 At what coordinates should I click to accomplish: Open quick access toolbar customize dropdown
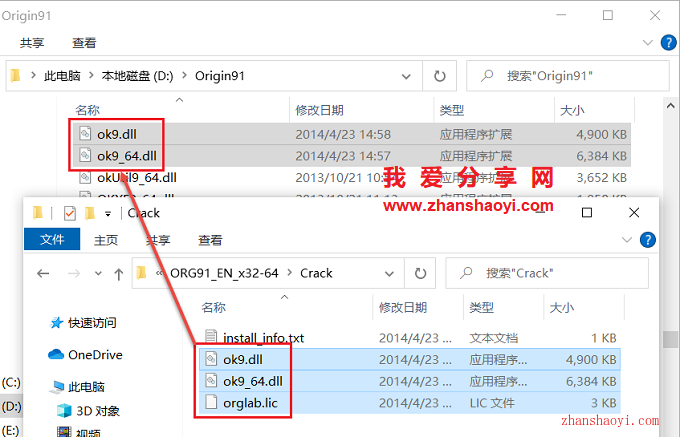point(108,214)
